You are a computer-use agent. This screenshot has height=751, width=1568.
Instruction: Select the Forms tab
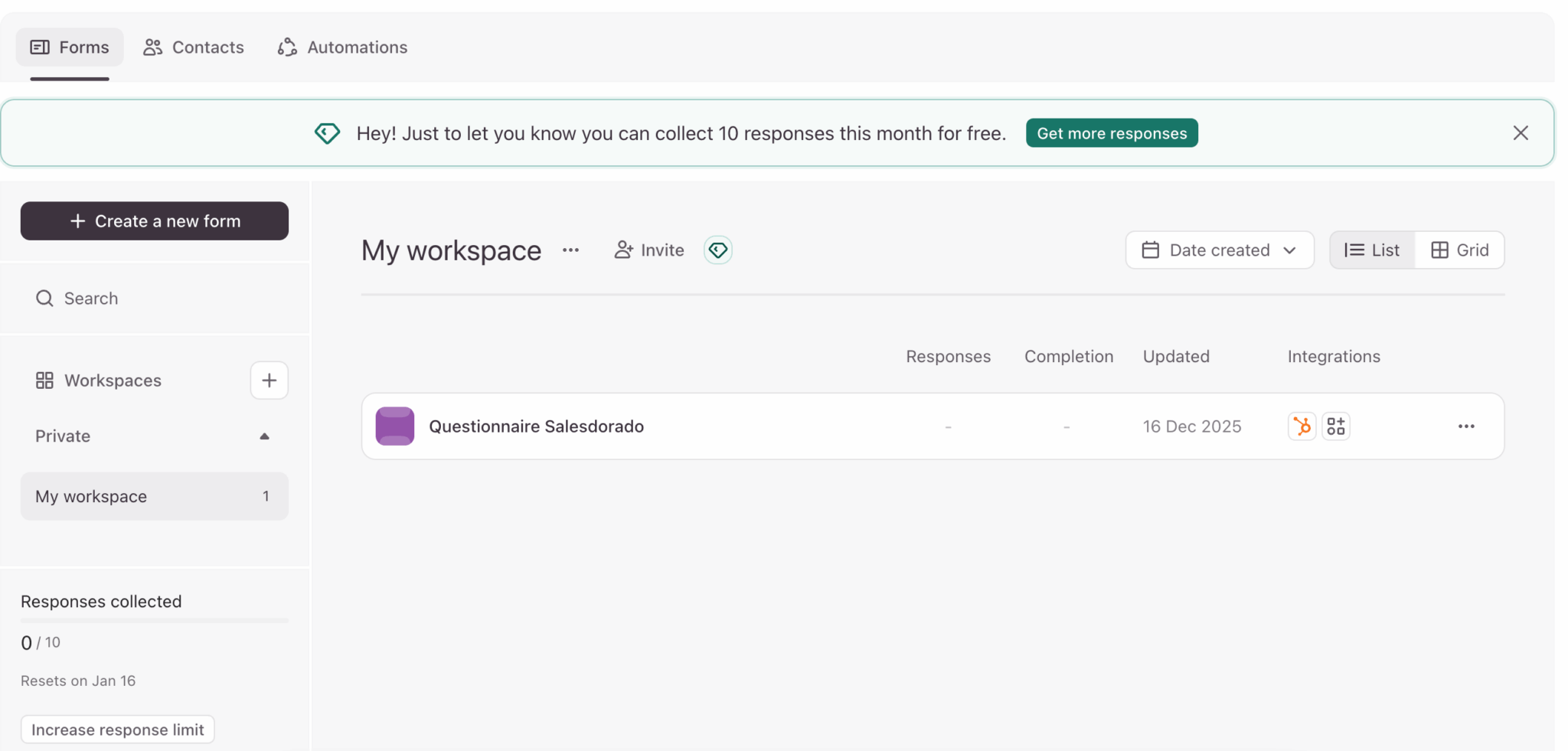70,47
